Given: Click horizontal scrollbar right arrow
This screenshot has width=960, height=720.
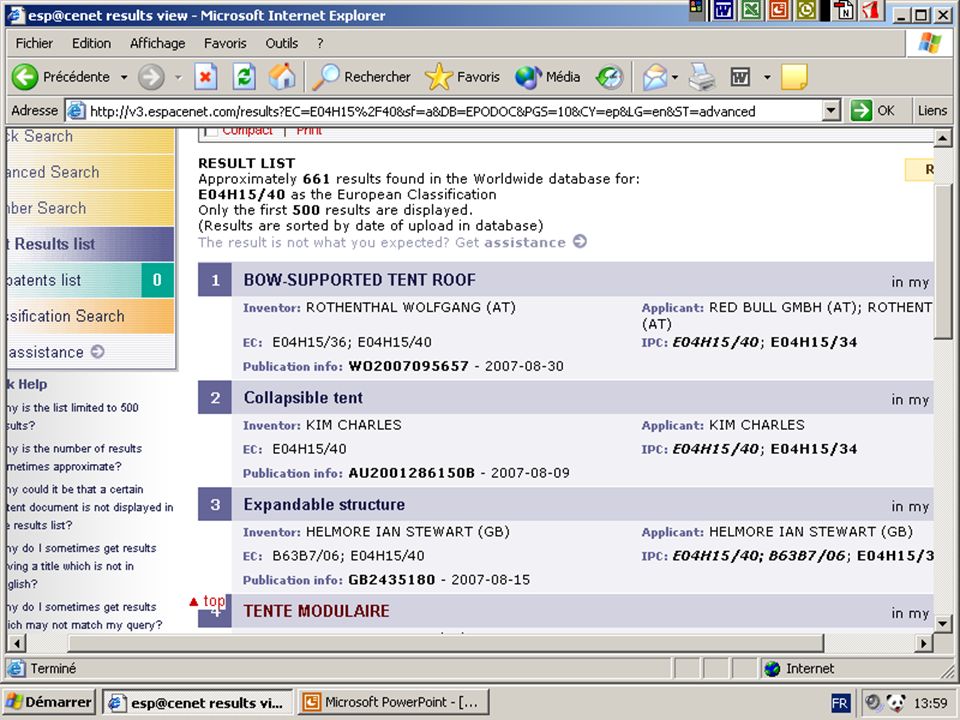Looking at the screenshot, I should pos(924,643).
